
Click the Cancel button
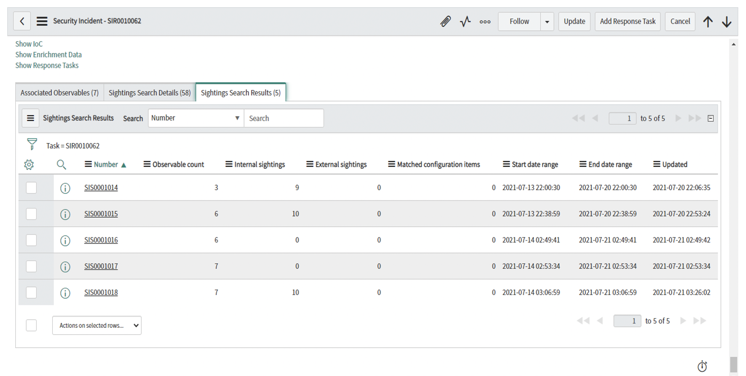coord(680,21)
